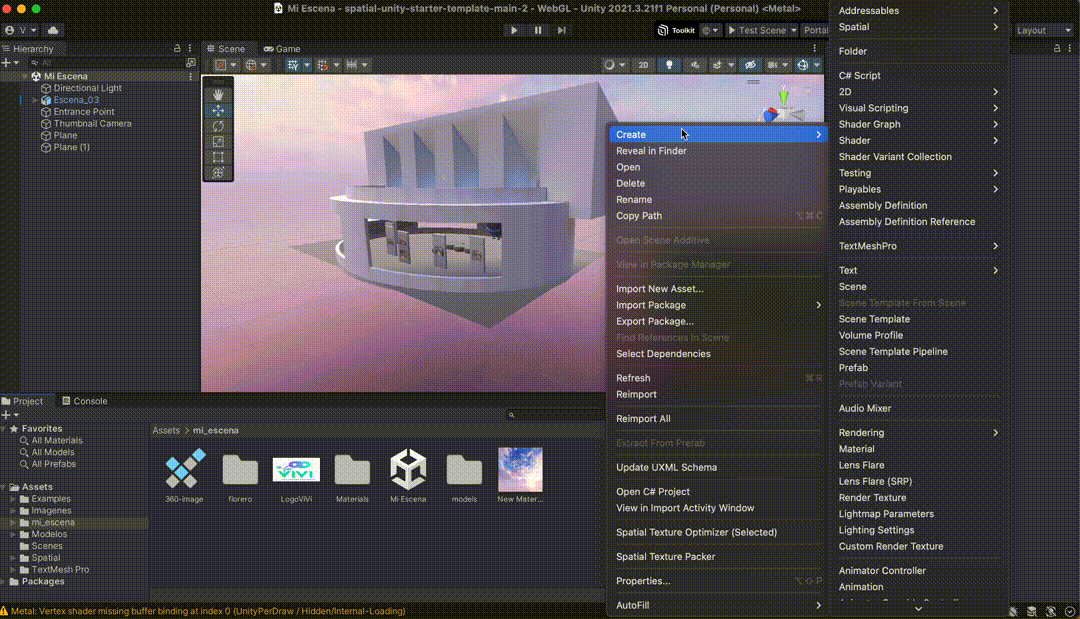The image size is (1080, 619).
Task: Open the Test Scene dropdown arrow
Action: [793, 30]
